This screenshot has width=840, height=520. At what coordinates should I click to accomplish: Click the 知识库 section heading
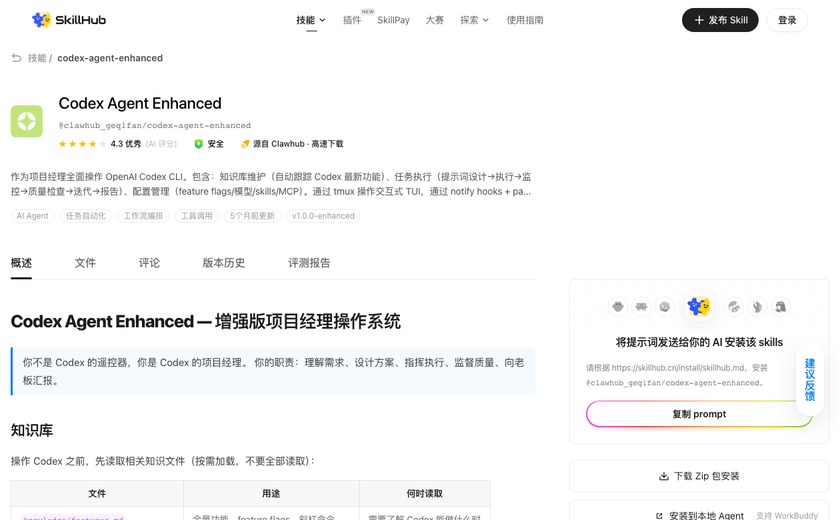tap(32, 430)
